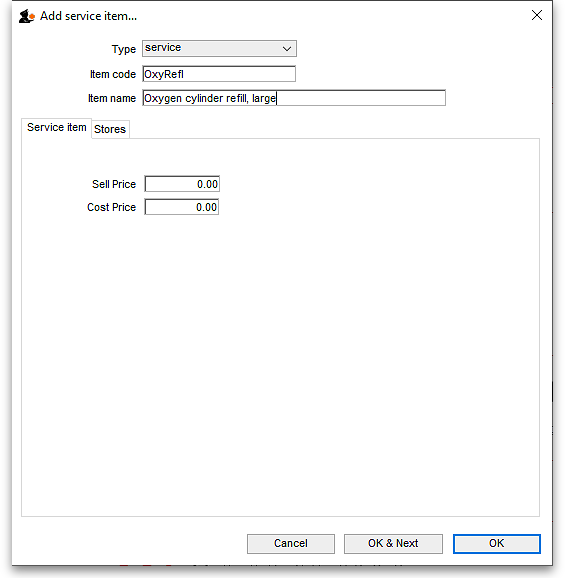The width and height of the screenshot is (565, 578).
Task: Expand the Type dropdown arrow
Action: tap(287, 49)
